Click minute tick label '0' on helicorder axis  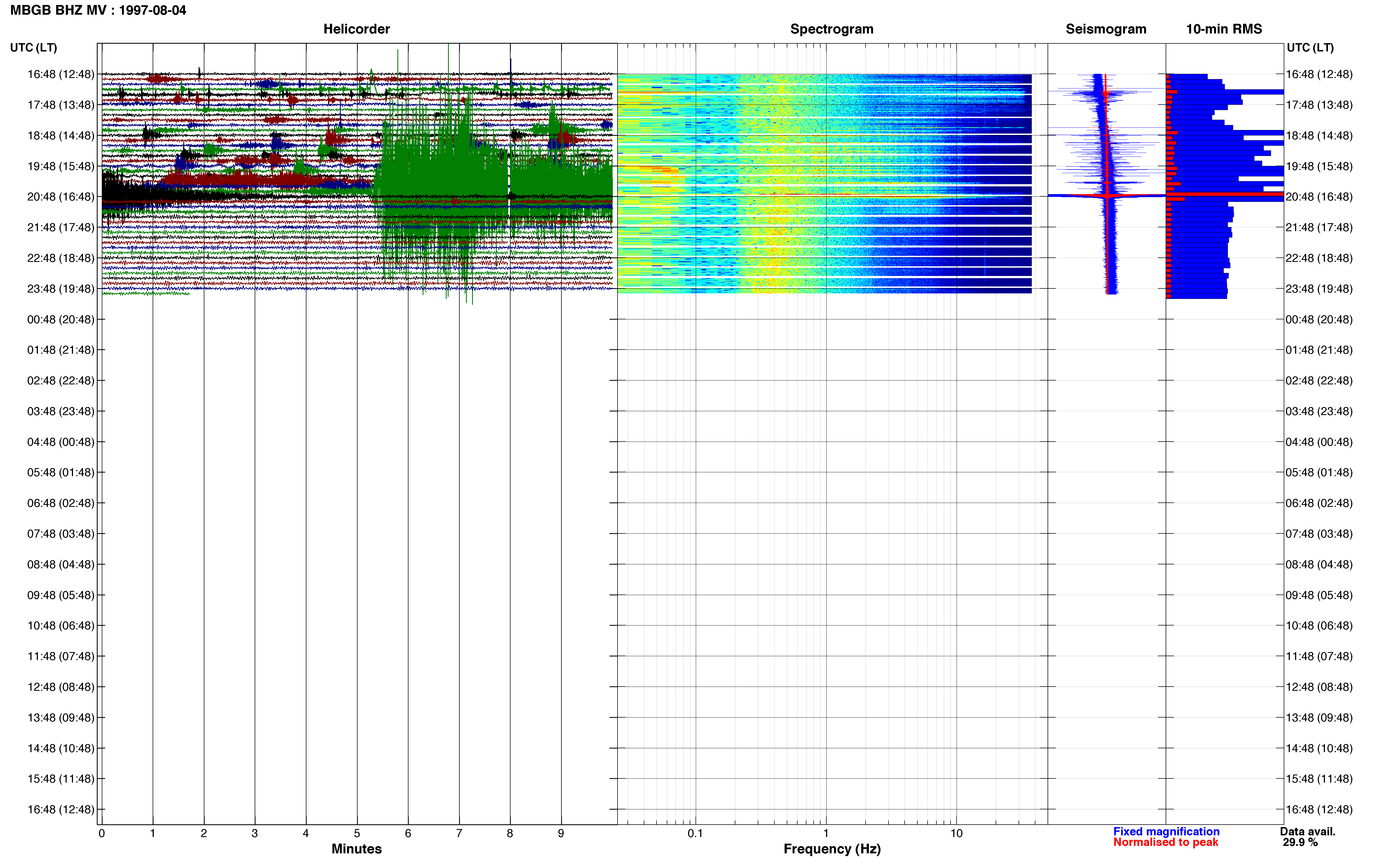point(101,833)
